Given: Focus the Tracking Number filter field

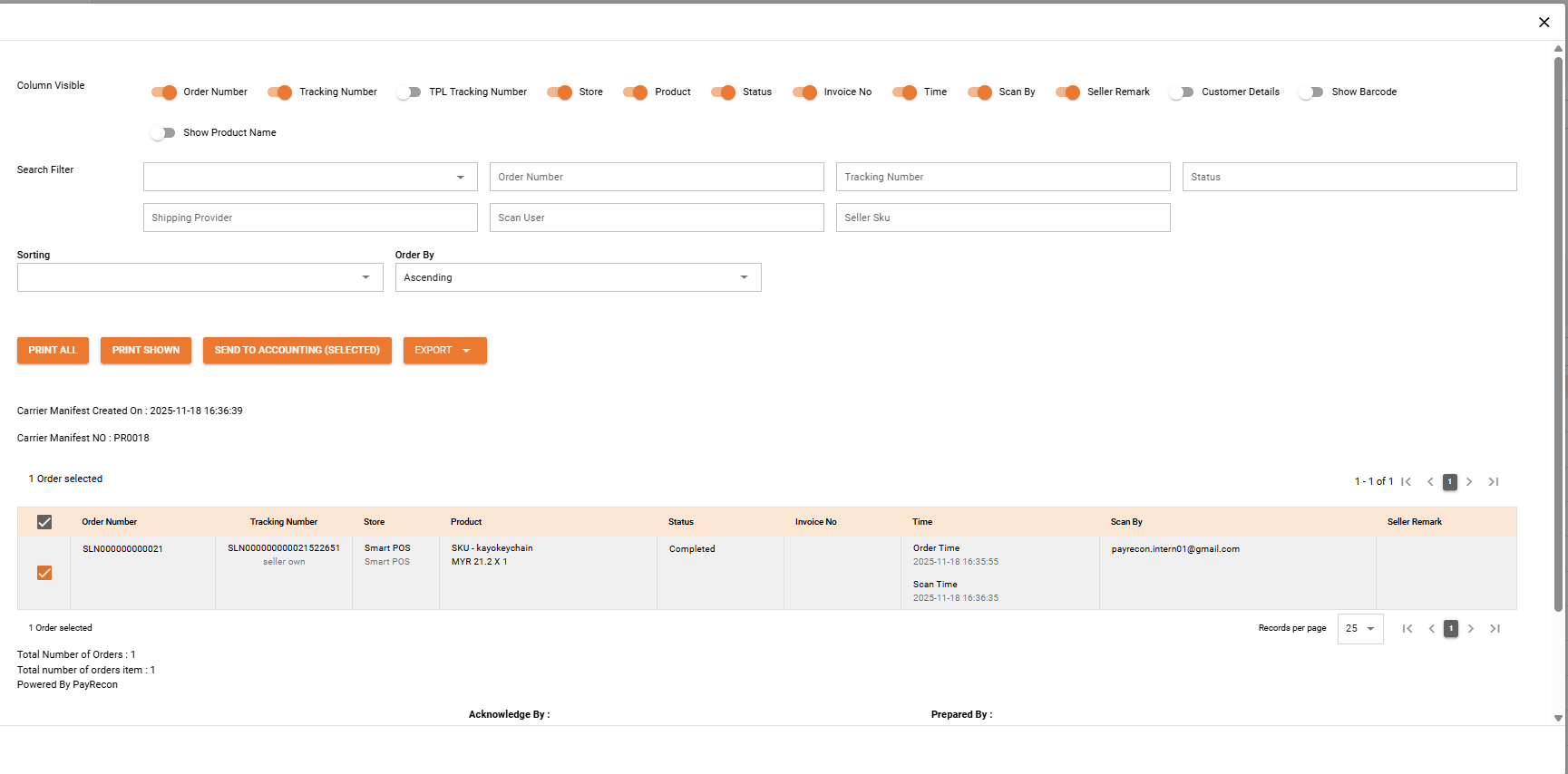Looking at the screenshot, I should pos(1003,177).
